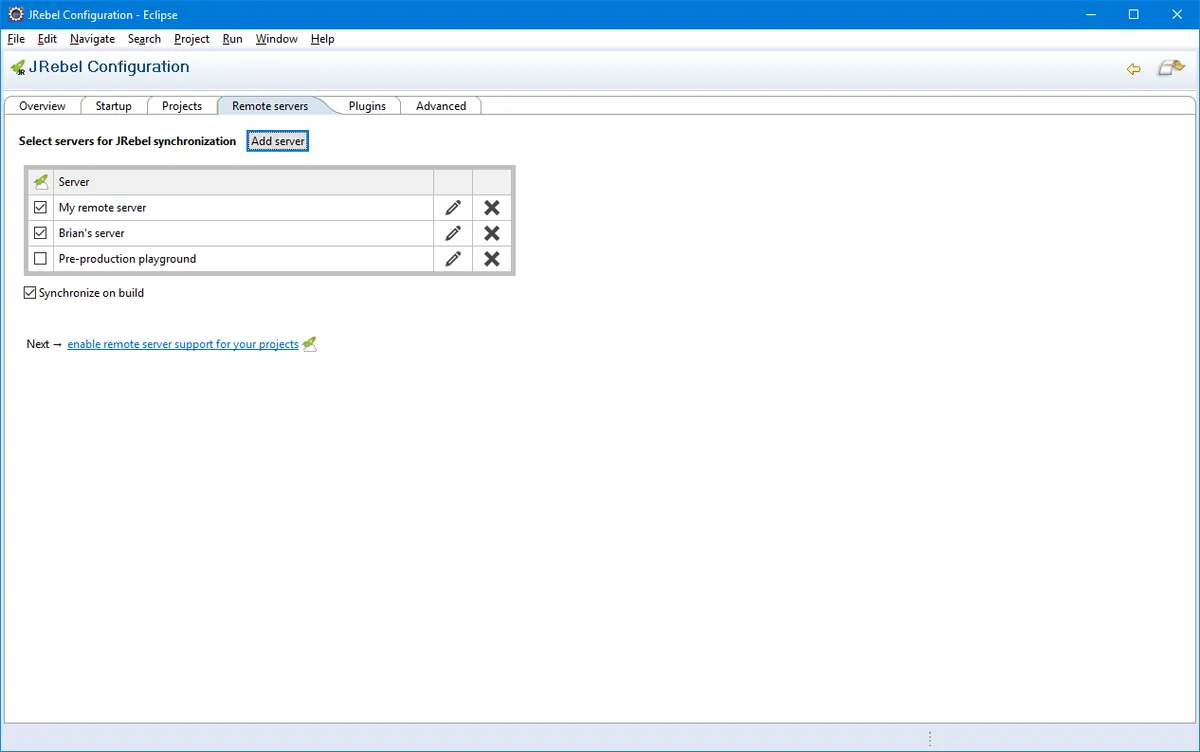Open the Window menu
The height and width of the screenshot is (752, 1200).
[x=276, y=39]
